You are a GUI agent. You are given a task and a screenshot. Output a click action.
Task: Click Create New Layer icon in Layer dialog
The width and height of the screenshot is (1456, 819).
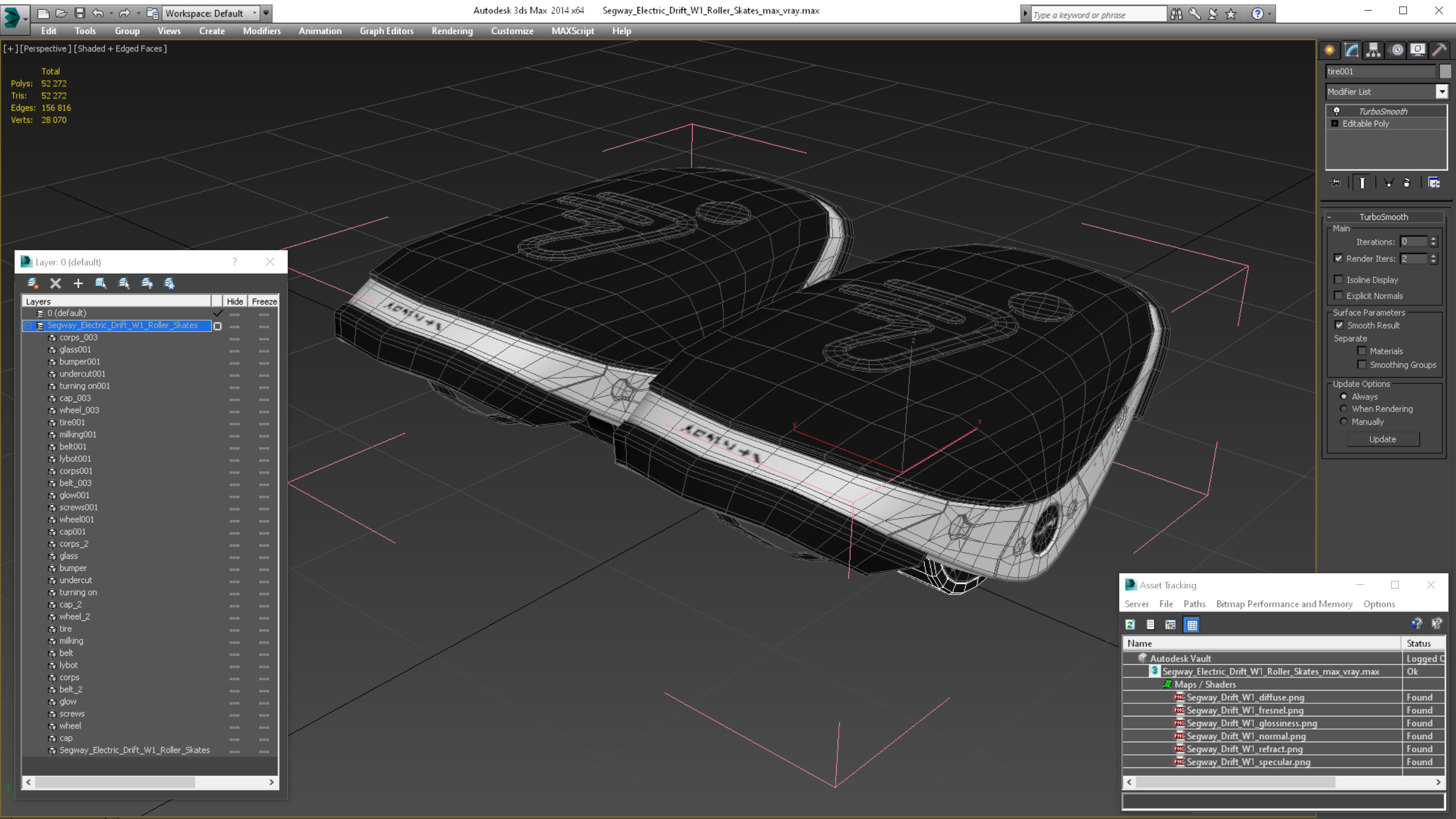32,283
